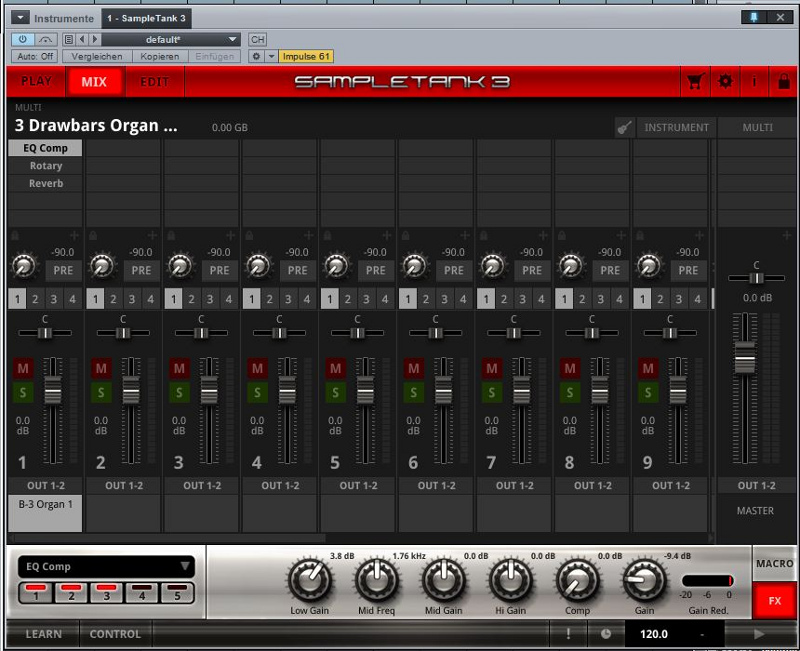Click the red FX button
Image resolution: width=800 pixels, height=651 pixels.
tap(774, 600)
